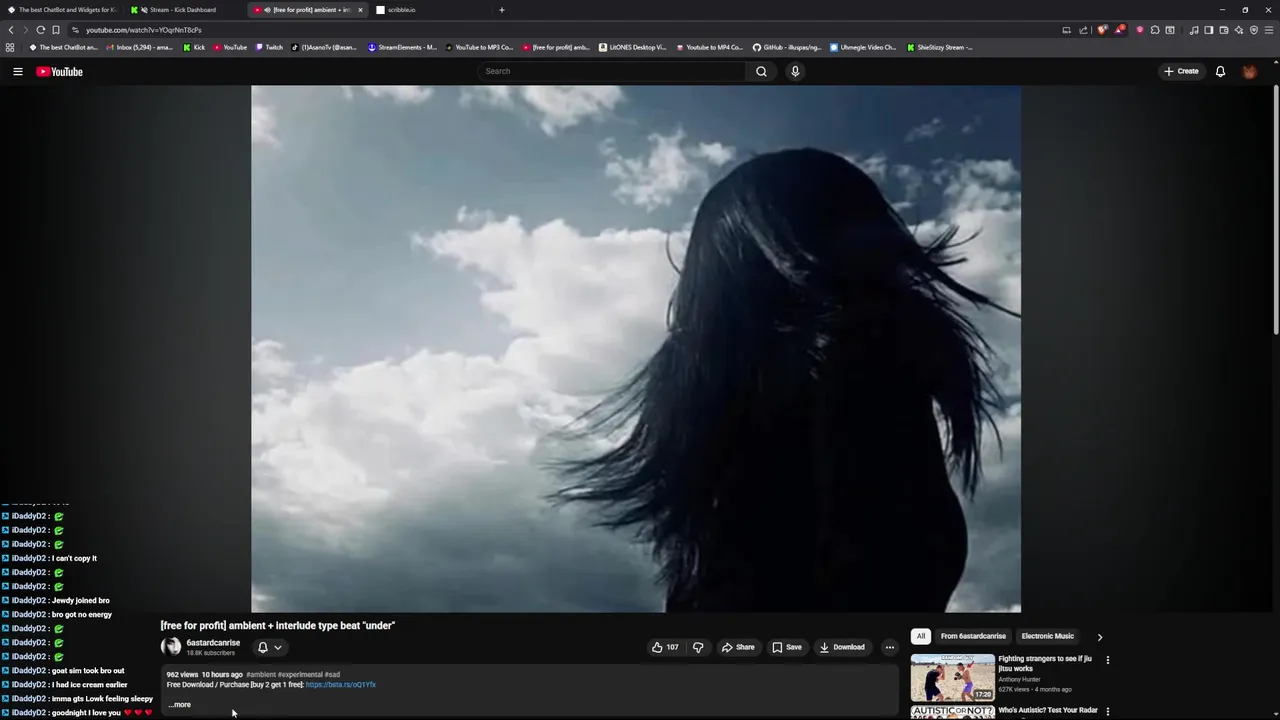1280x720 pixels.
Task: Open browser main menu hamburger icon
Action: [x=1269, y=30]
